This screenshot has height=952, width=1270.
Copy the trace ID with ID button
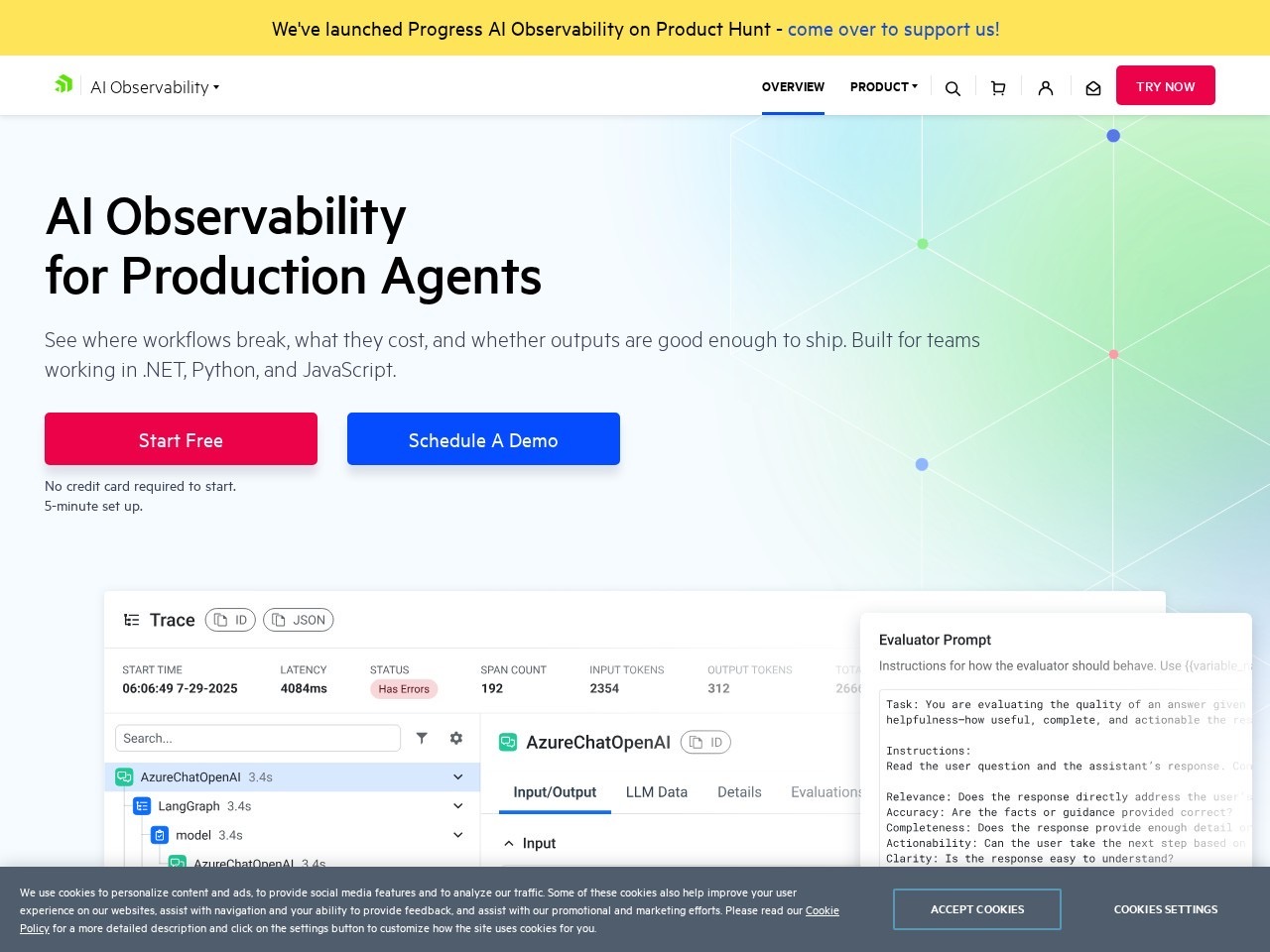coord(230,620)
